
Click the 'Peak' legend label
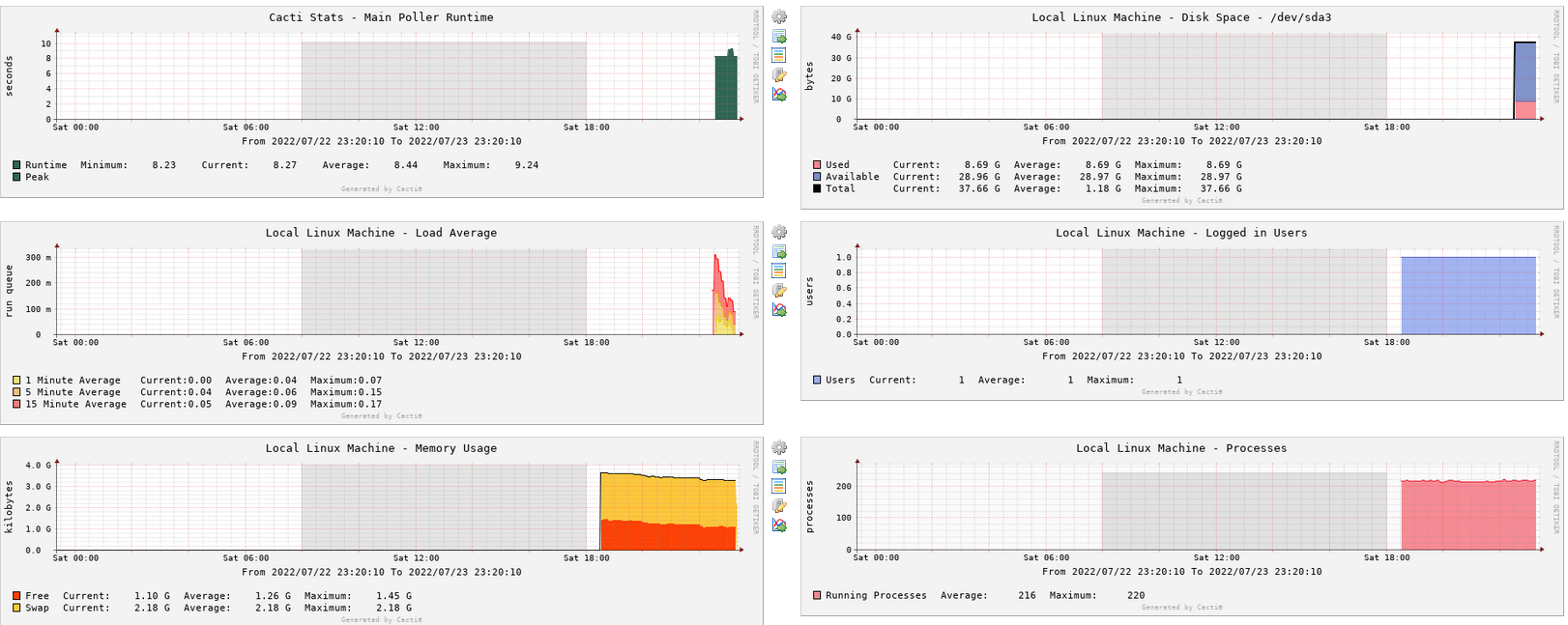tap(37, 177)
